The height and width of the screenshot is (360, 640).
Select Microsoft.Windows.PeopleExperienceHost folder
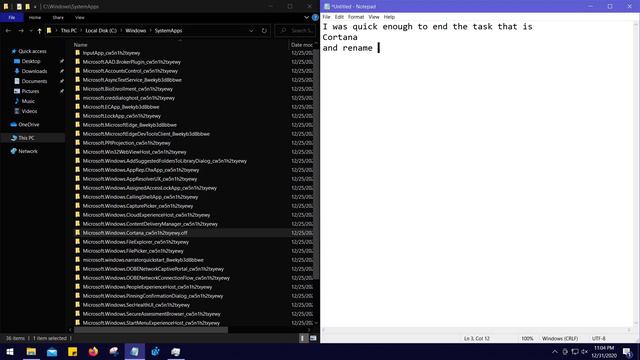point(147,287)
